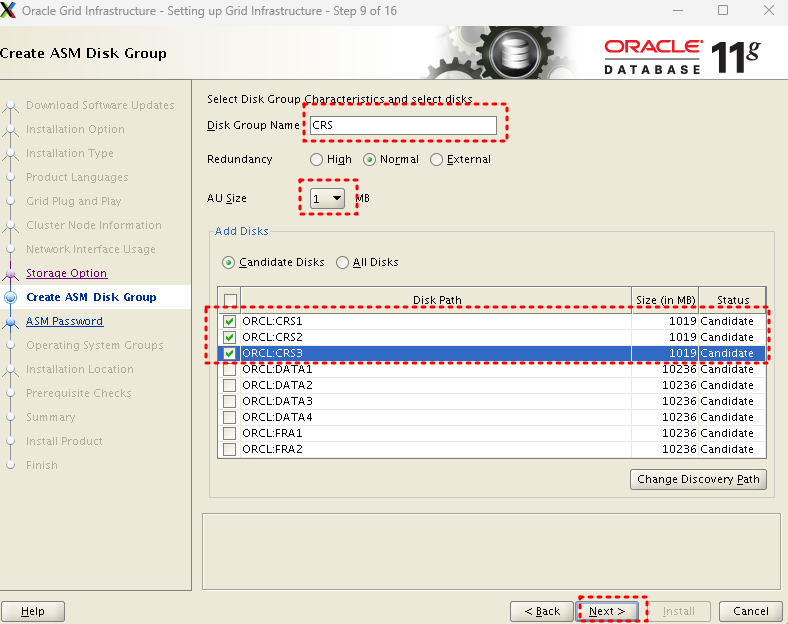Click the ASM Password step marker icon
Screen dimensions: 788x624
tap(11, 322)
